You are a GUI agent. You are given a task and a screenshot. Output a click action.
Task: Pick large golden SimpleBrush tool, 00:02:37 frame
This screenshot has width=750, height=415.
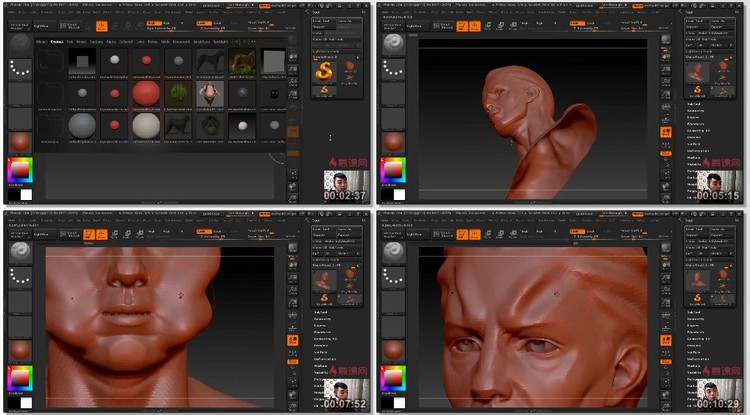pos(324,72)
